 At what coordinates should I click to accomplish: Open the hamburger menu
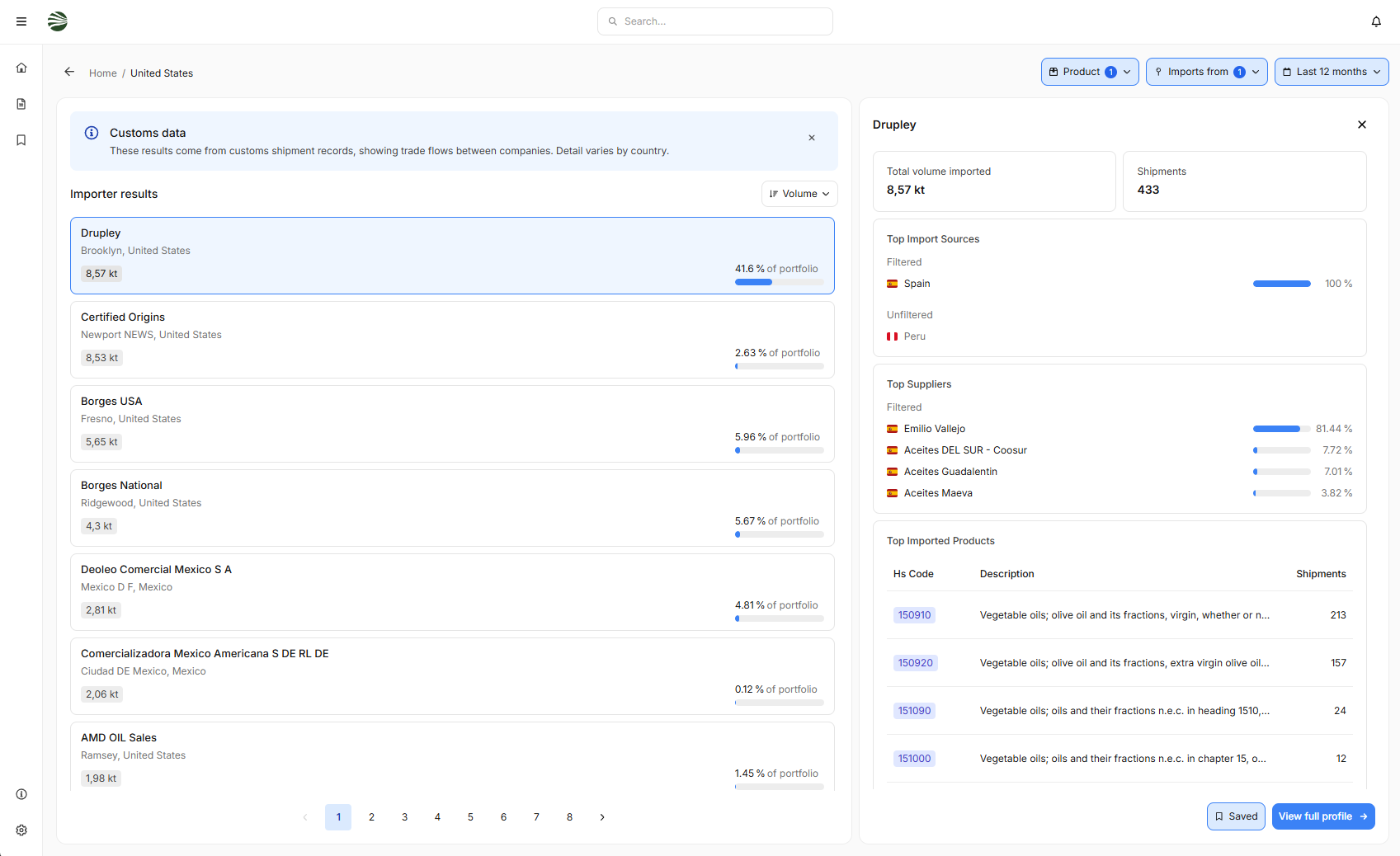pyautogui.click(x=21, y=21)
